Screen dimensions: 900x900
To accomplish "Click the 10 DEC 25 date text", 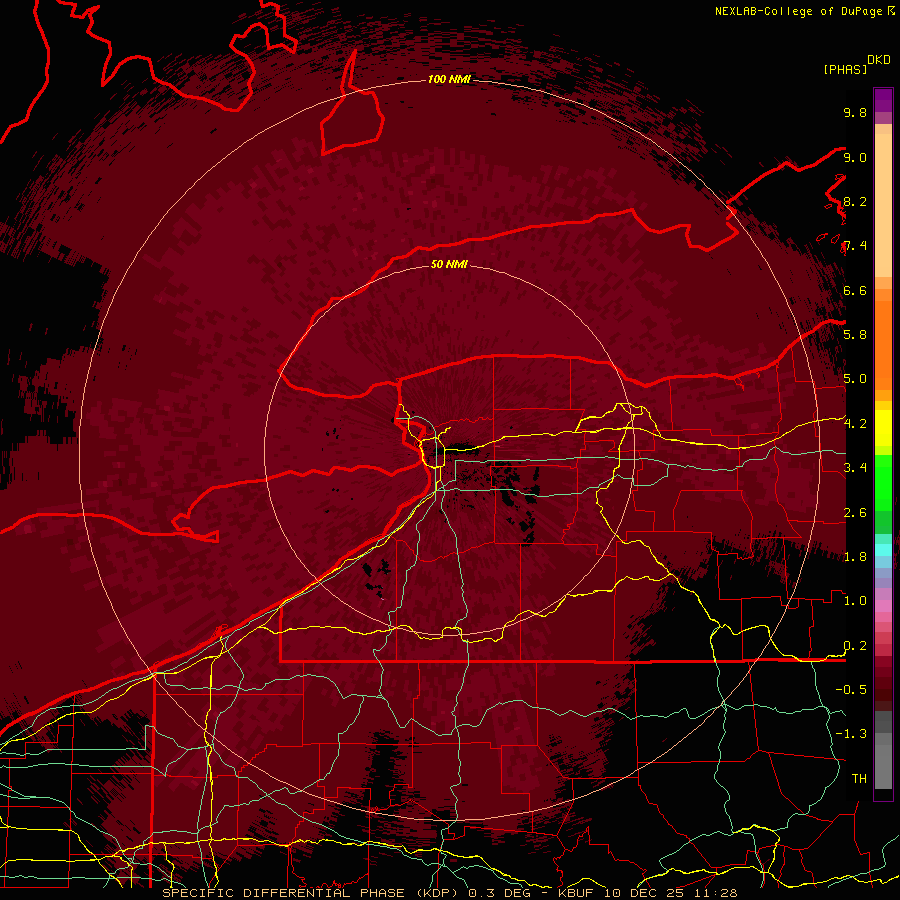I will pyautogui.click(x=646, y=893).
